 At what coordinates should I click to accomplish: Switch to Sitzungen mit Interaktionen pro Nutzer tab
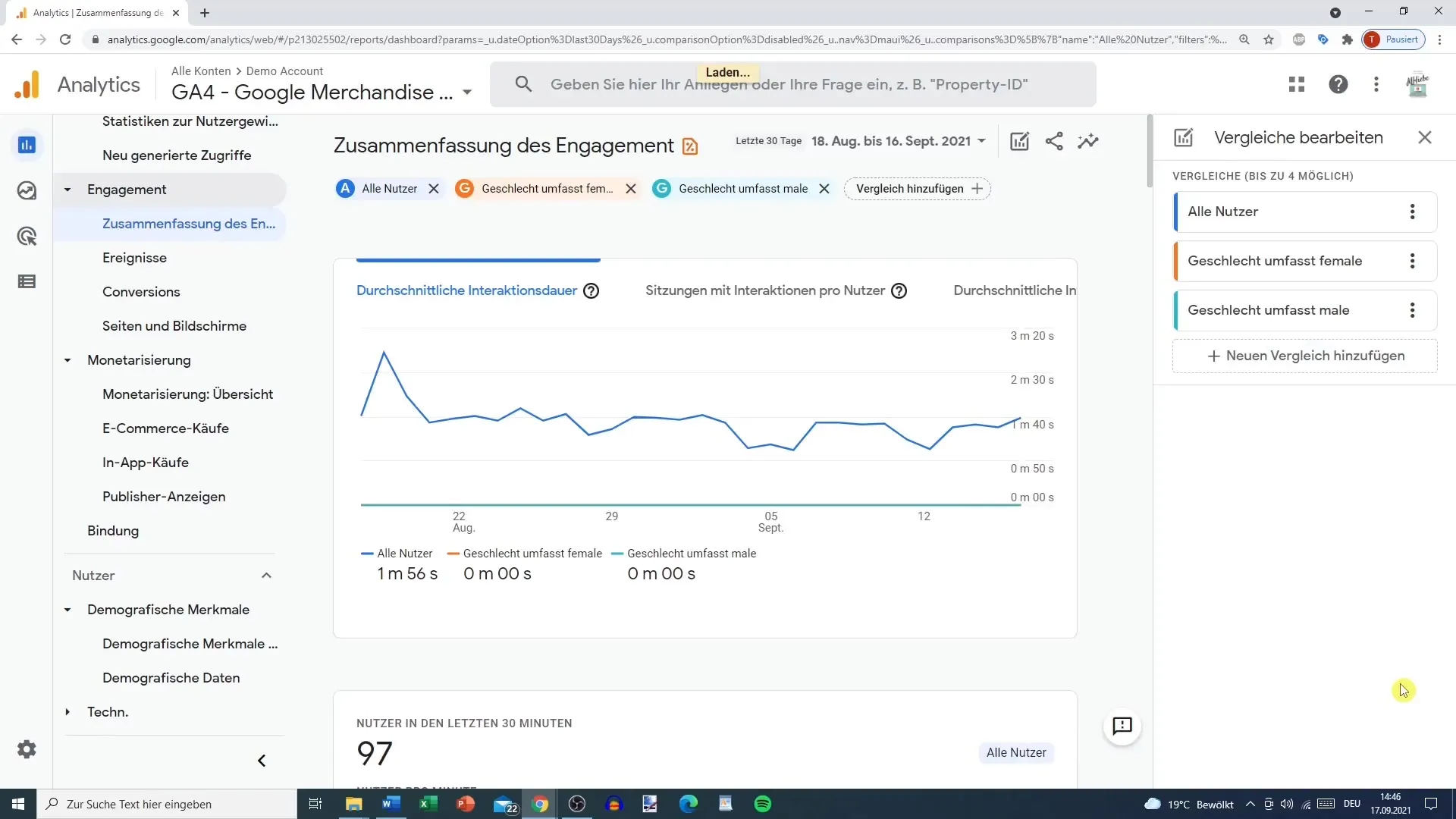pyautogui.click(x=764, y=290)
